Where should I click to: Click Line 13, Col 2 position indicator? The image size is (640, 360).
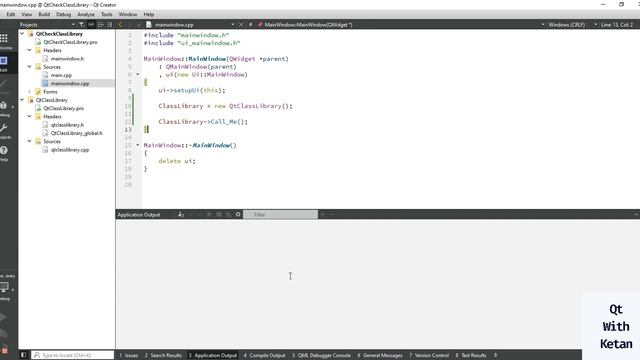617,24
